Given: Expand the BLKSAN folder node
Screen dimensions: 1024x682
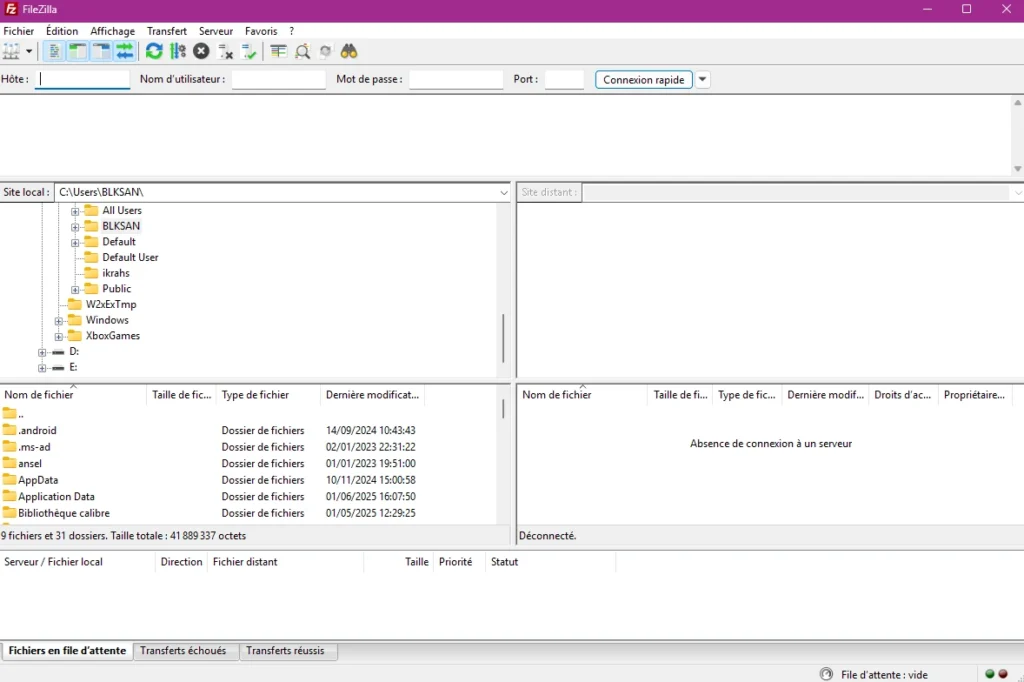Looking at the screenshot, I should coord(75,227).
